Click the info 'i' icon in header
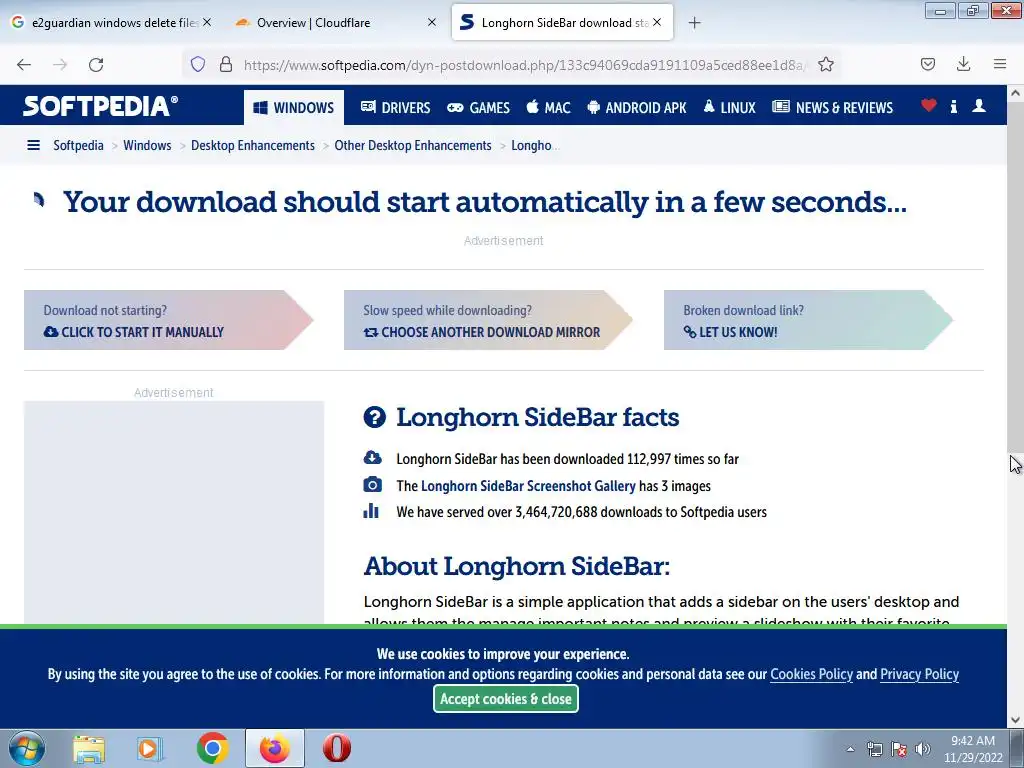This screenshot has height=768, width=1024. 953,106
